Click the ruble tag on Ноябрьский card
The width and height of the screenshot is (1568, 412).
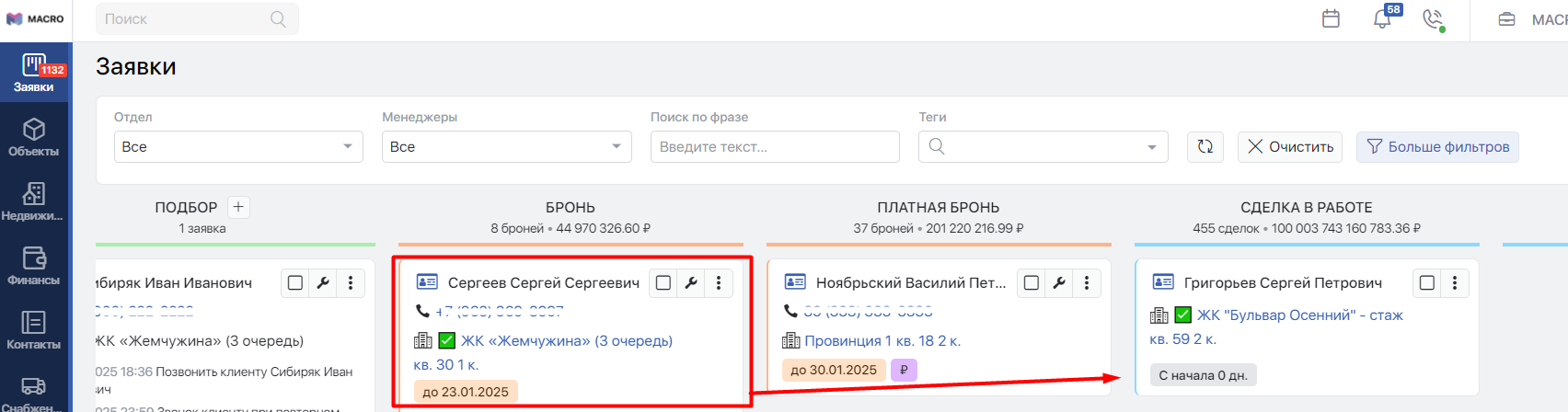pos(904,370)
